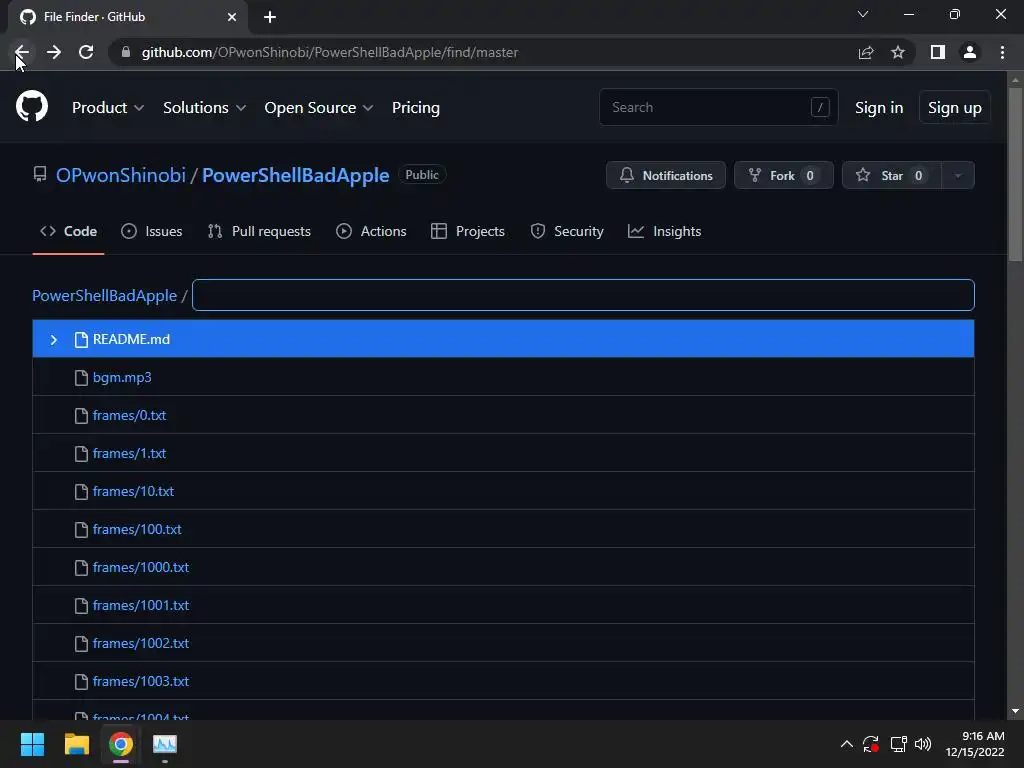
Task: Click the lock icon in address bar
Action: (126, 52)
